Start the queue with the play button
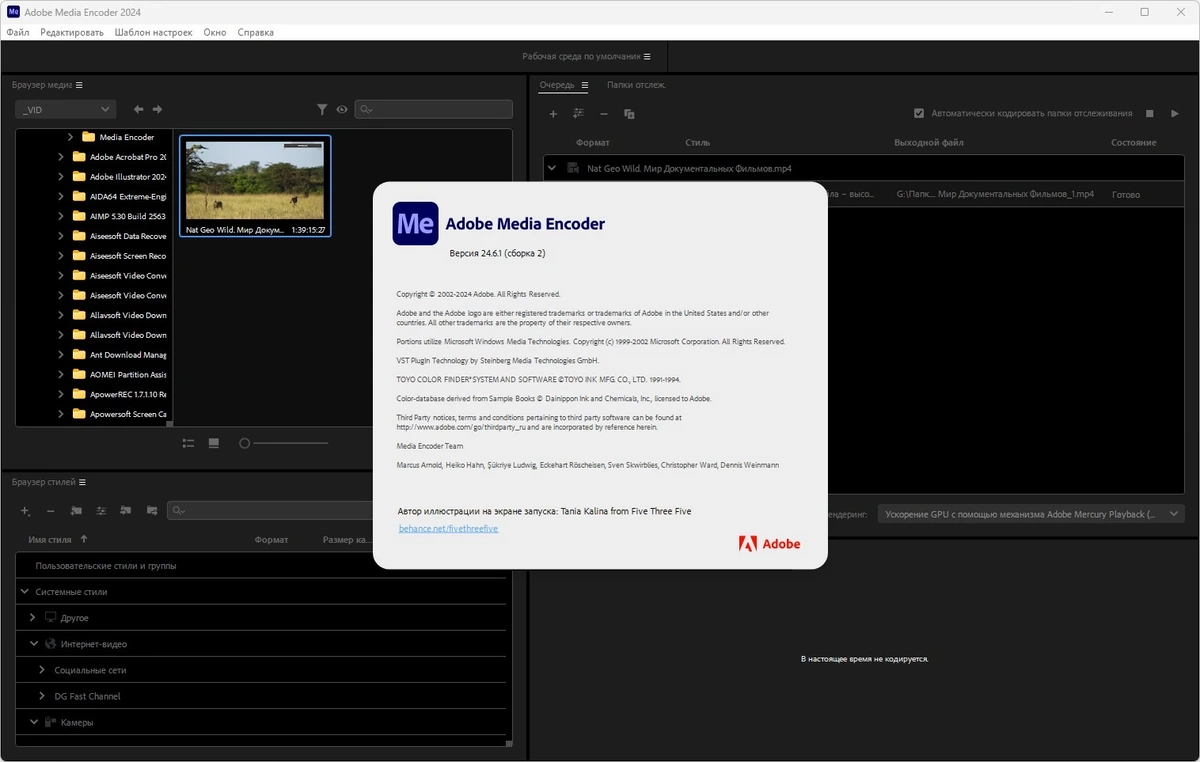 (x=1175, y=114)
